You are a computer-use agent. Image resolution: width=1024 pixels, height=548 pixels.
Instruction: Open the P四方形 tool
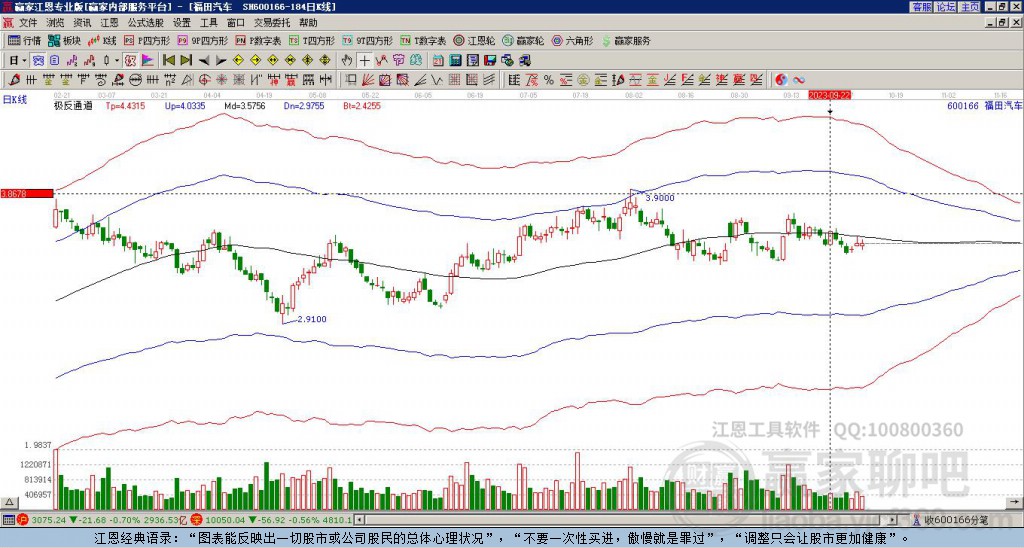[148, 40]
